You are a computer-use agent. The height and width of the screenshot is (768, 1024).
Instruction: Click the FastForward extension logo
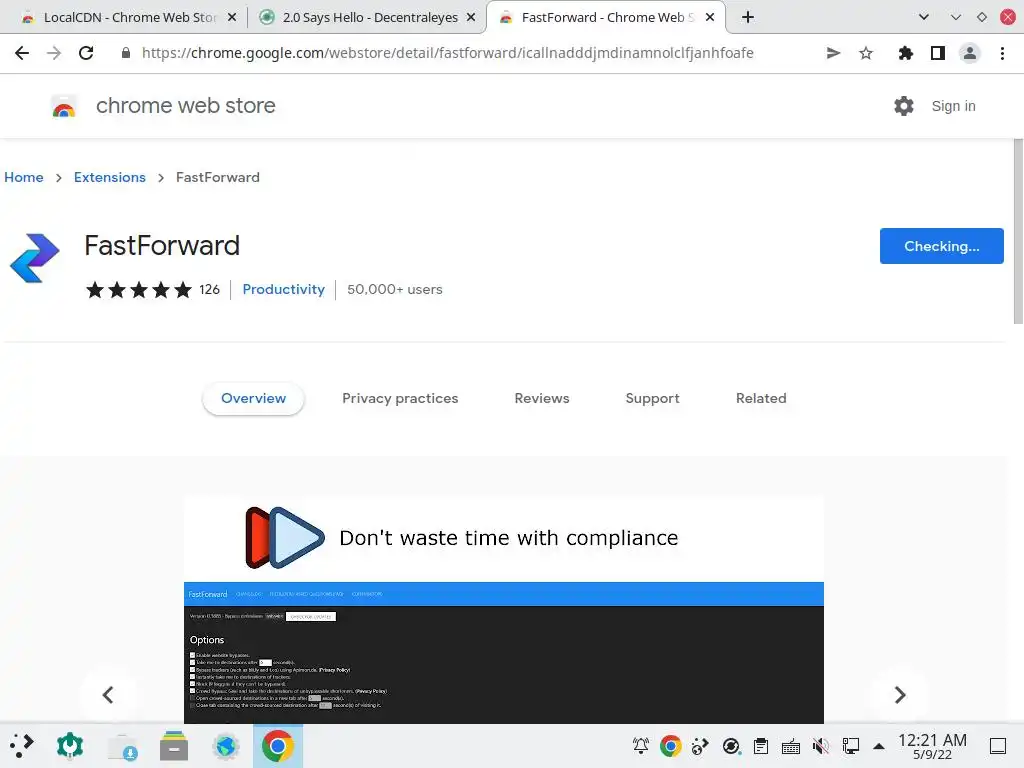pyautogui.click(x=35, y=258)
